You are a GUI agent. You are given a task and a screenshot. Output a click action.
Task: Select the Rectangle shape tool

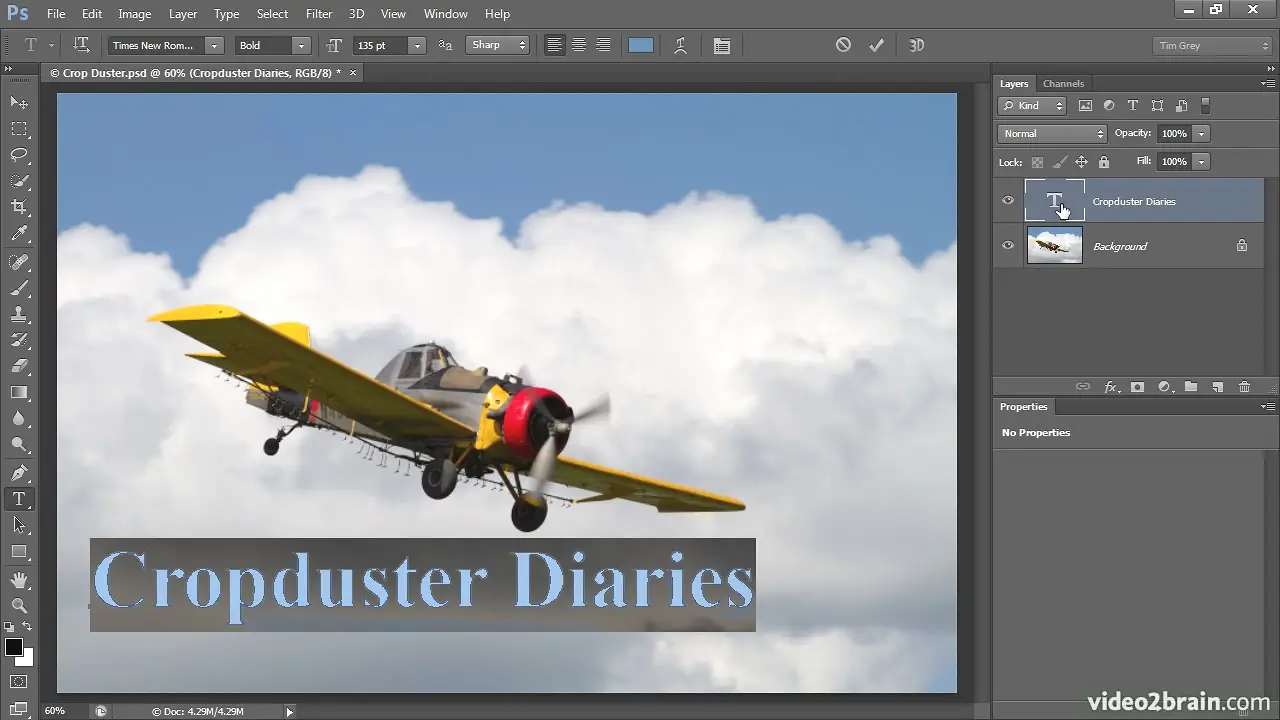19,552
